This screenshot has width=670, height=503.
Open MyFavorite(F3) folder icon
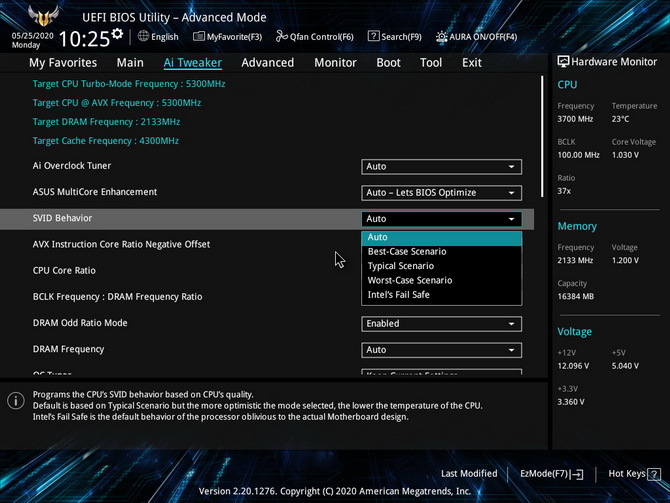click(198, 37)
